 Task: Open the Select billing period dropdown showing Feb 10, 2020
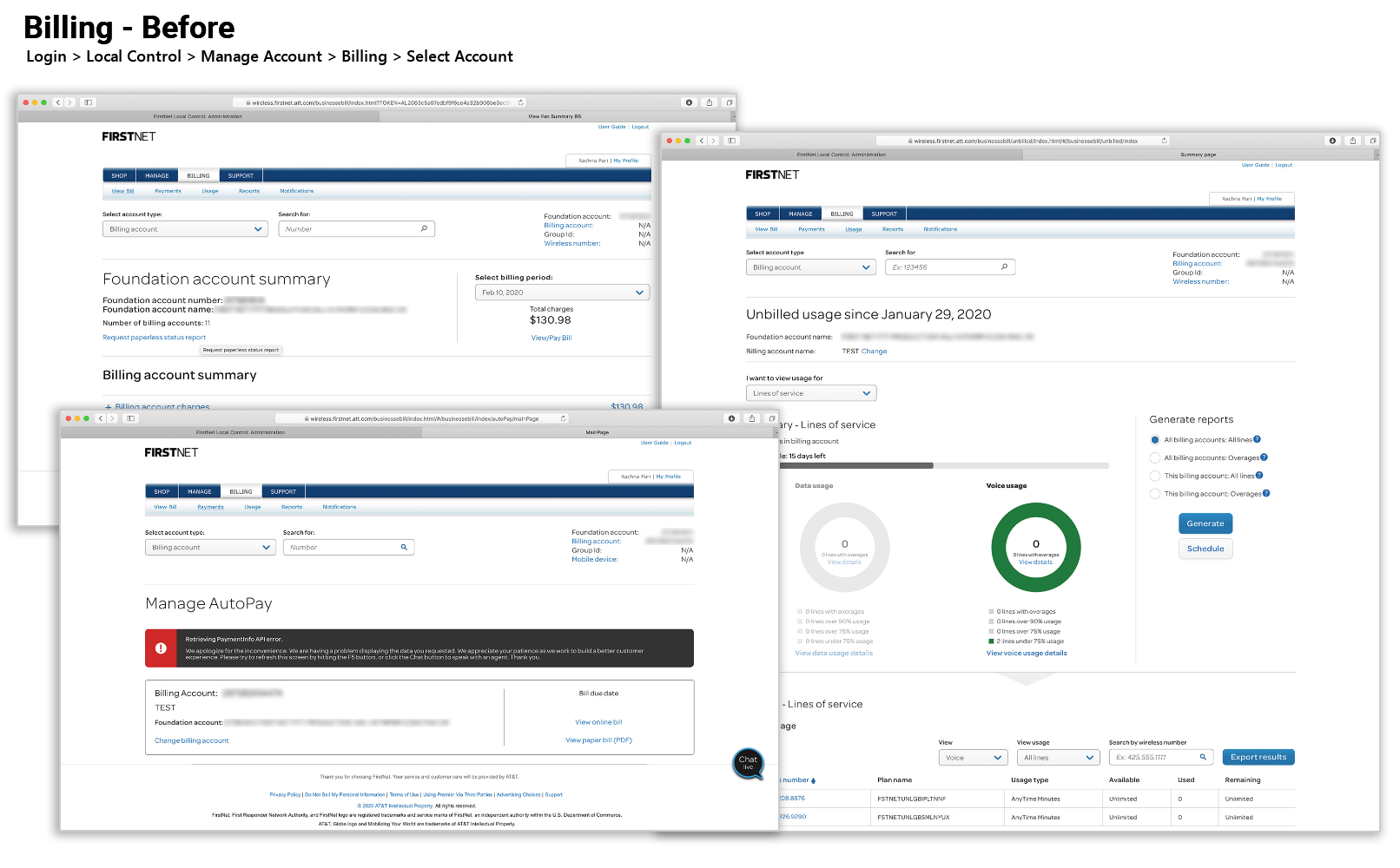click(562, 293)
